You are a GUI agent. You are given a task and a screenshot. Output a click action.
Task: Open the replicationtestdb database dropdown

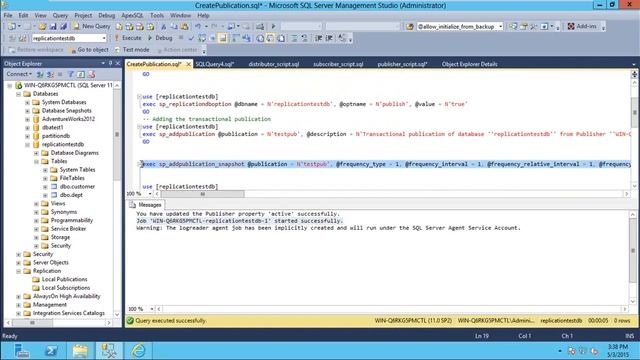pyautogui.click(x=104, y=38)
